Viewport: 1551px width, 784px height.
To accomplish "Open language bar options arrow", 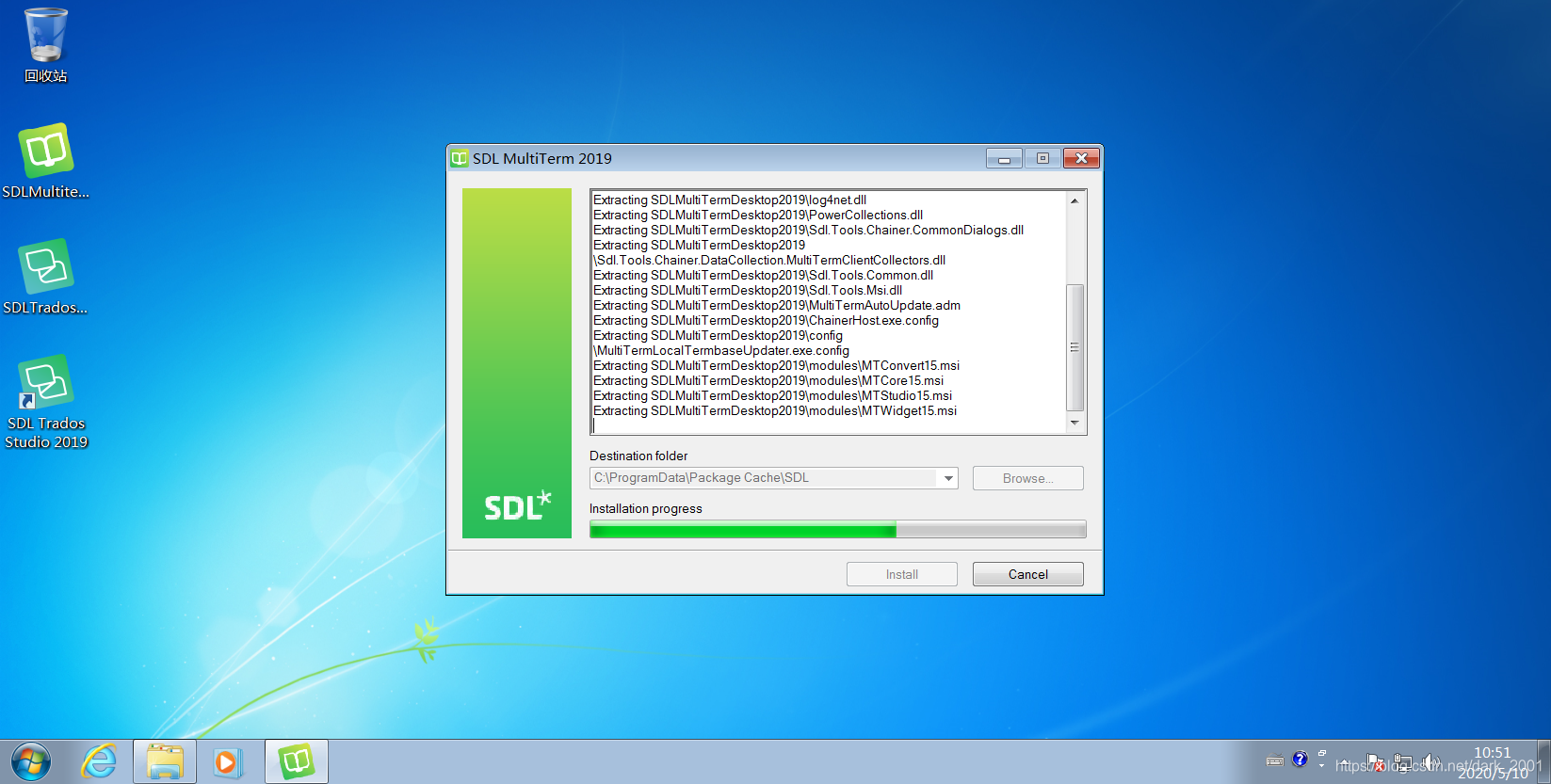I will coord(1322,766).
